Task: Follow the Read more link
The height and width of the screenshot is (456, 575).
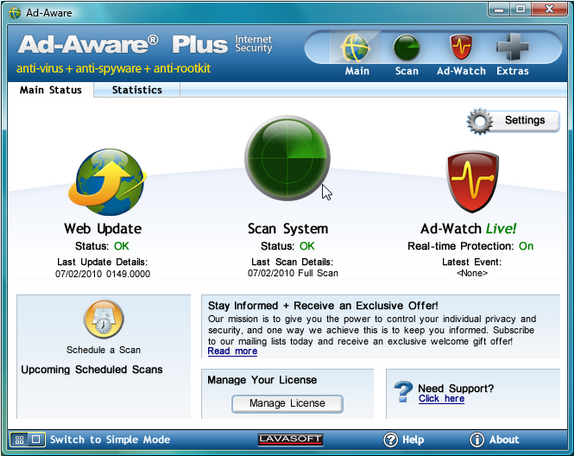Action: pos(232,351)
